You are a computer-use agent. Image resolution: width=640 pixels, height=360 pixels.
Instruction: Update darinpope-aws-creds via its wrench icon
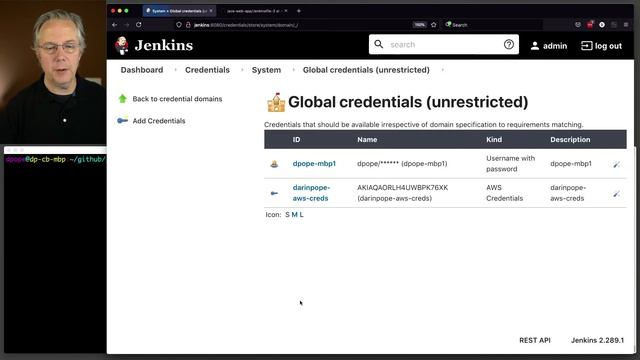(616, 193)
